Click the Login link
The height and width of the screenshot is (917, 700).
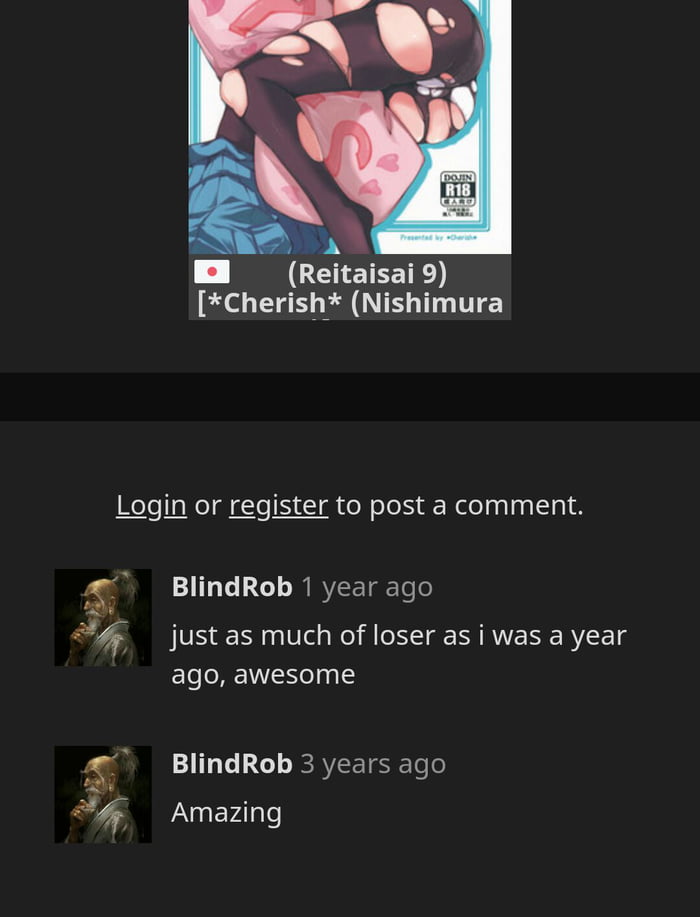(x=151, y=505)
